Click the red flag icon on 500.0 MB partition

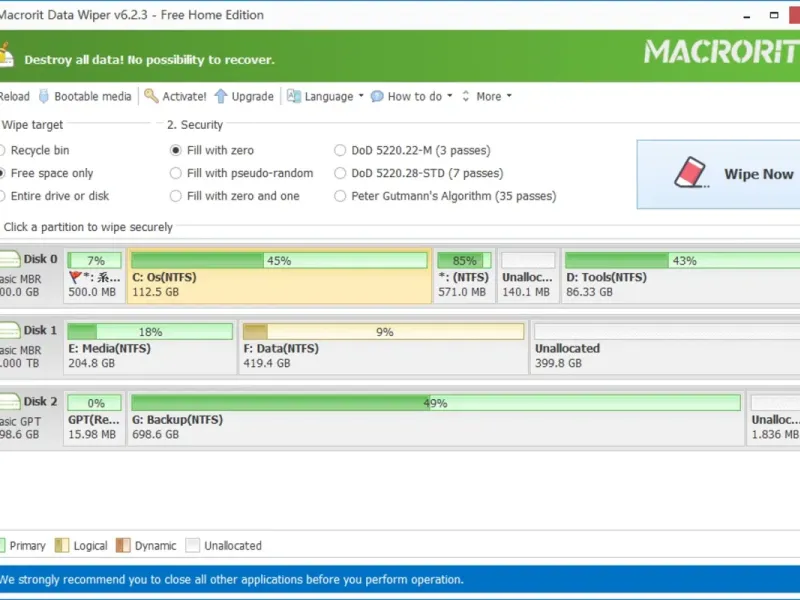(76, 277)
